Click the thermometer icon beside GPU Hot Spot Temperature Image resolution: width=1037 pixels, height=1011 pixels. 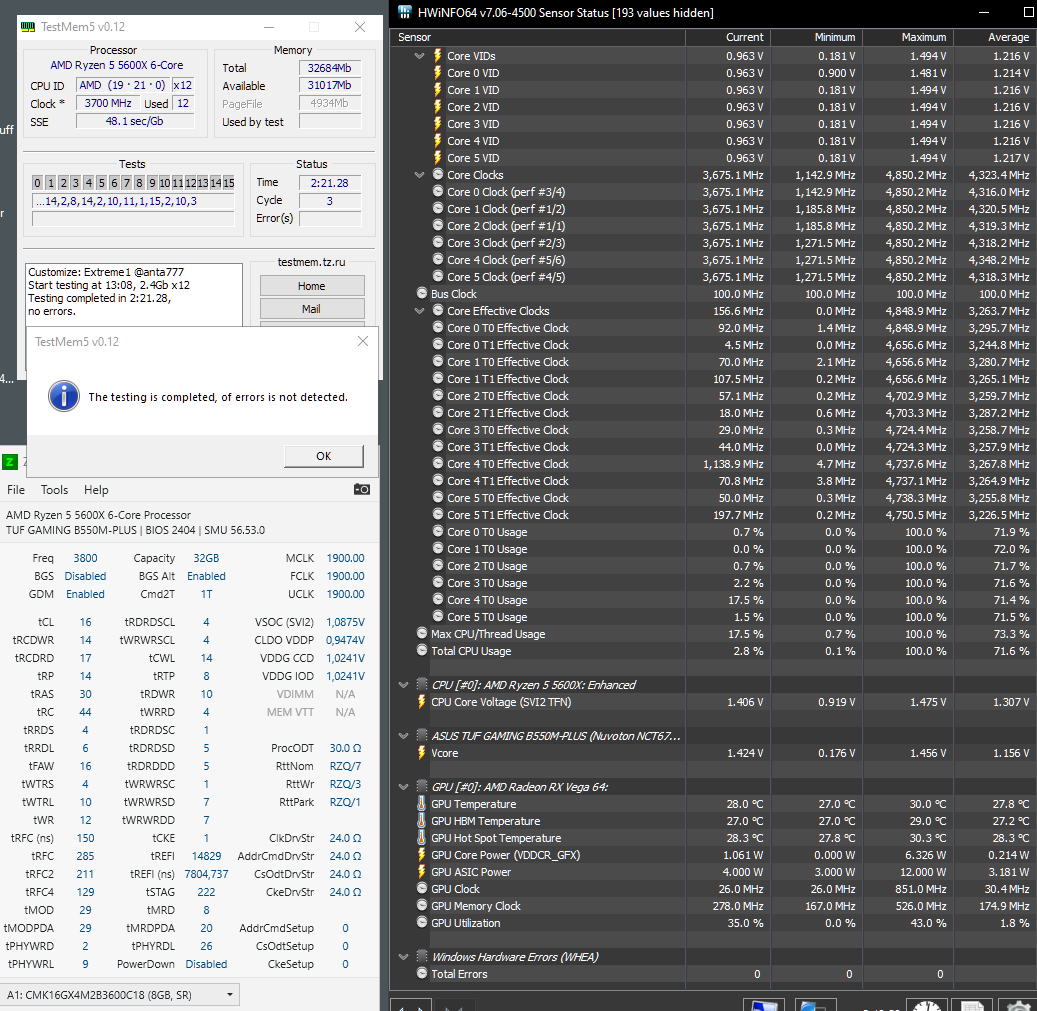[x=421, y=838]
